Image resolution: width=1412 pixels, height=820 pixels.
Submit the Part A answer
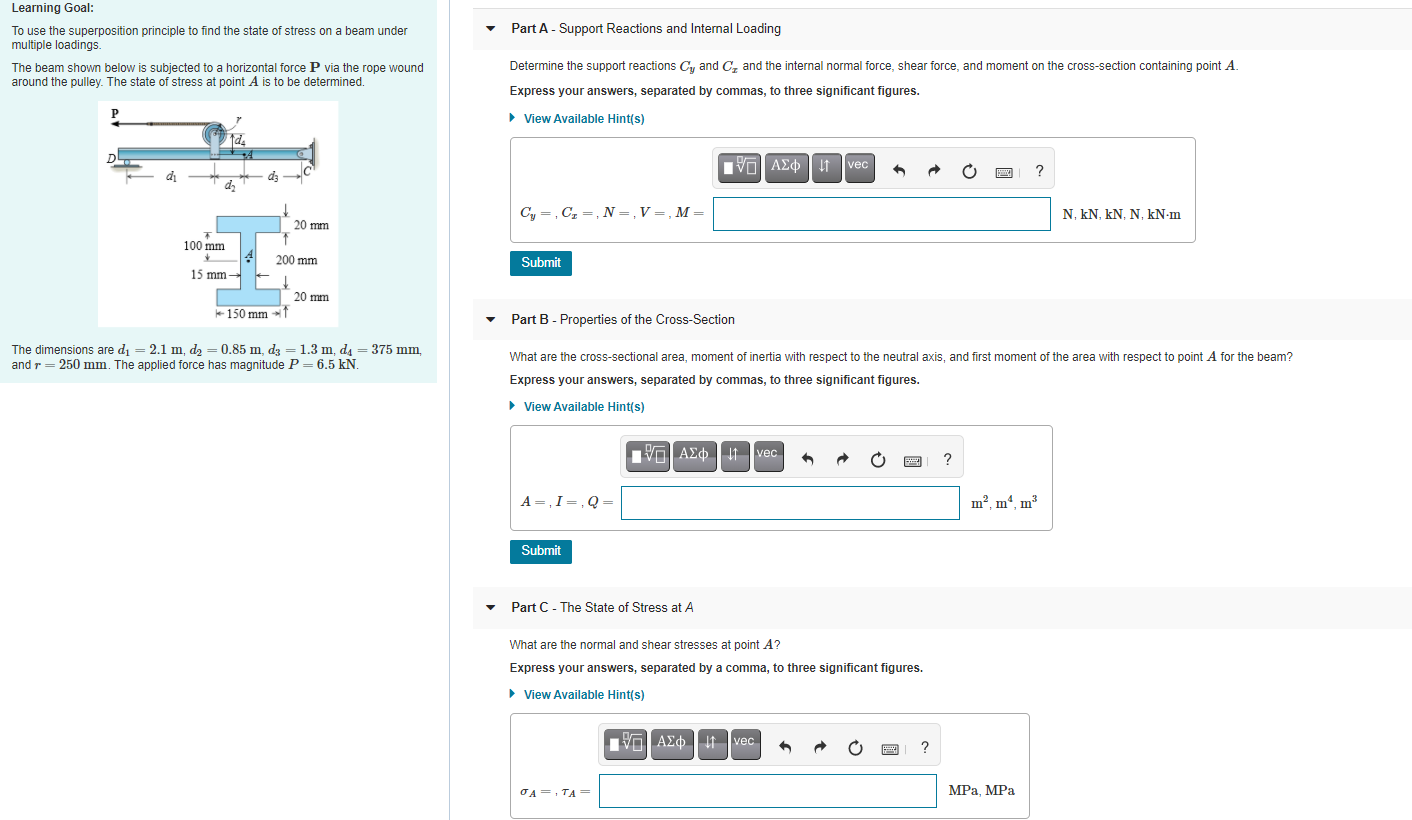[540, 262]
